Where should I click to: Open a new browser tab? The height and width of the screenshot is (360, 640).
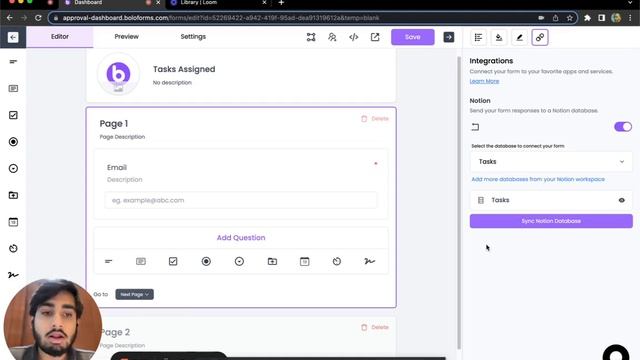281,3
